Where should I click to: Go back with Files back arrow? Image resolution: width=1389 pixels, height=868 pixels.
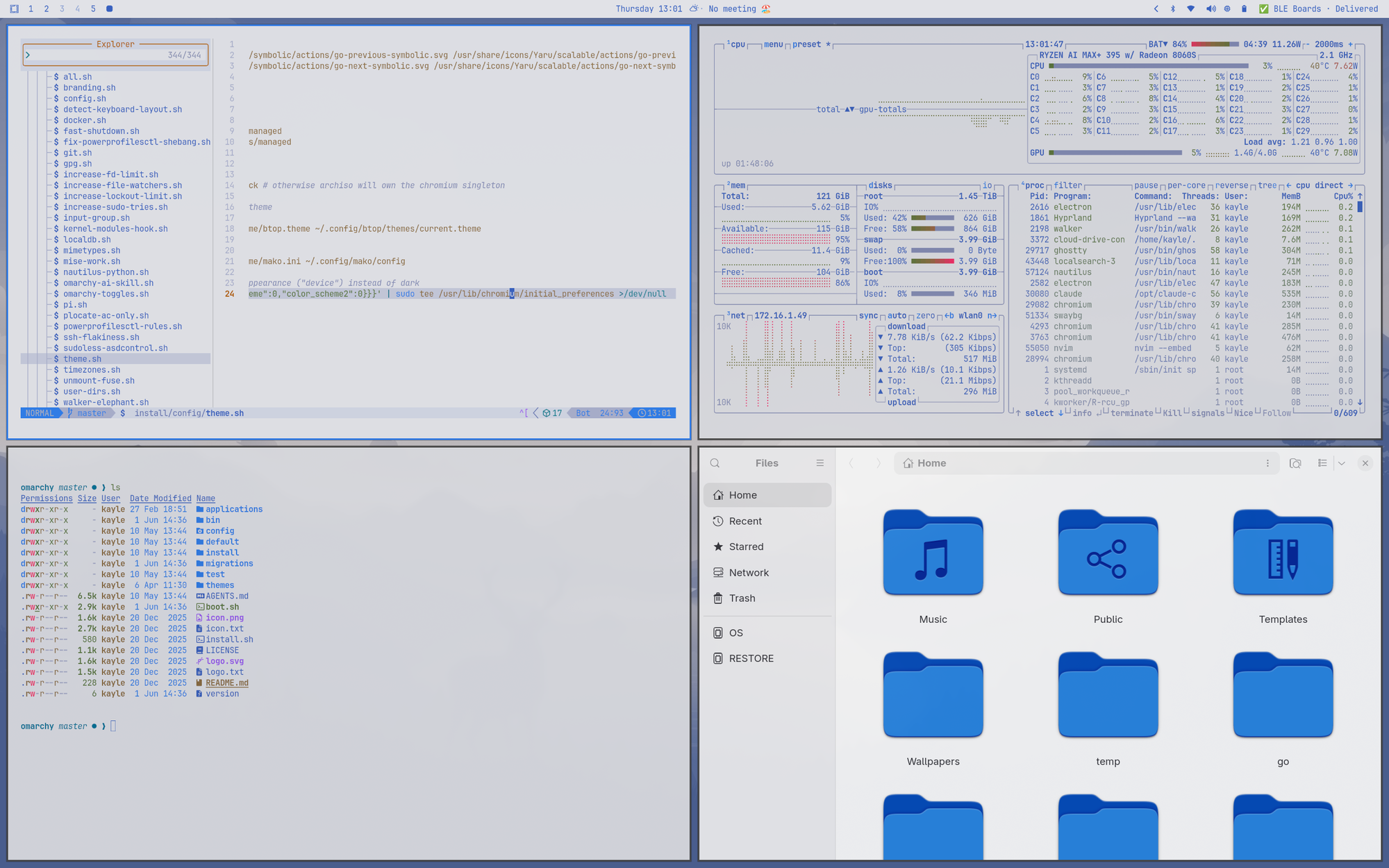(x=851, y=463)
